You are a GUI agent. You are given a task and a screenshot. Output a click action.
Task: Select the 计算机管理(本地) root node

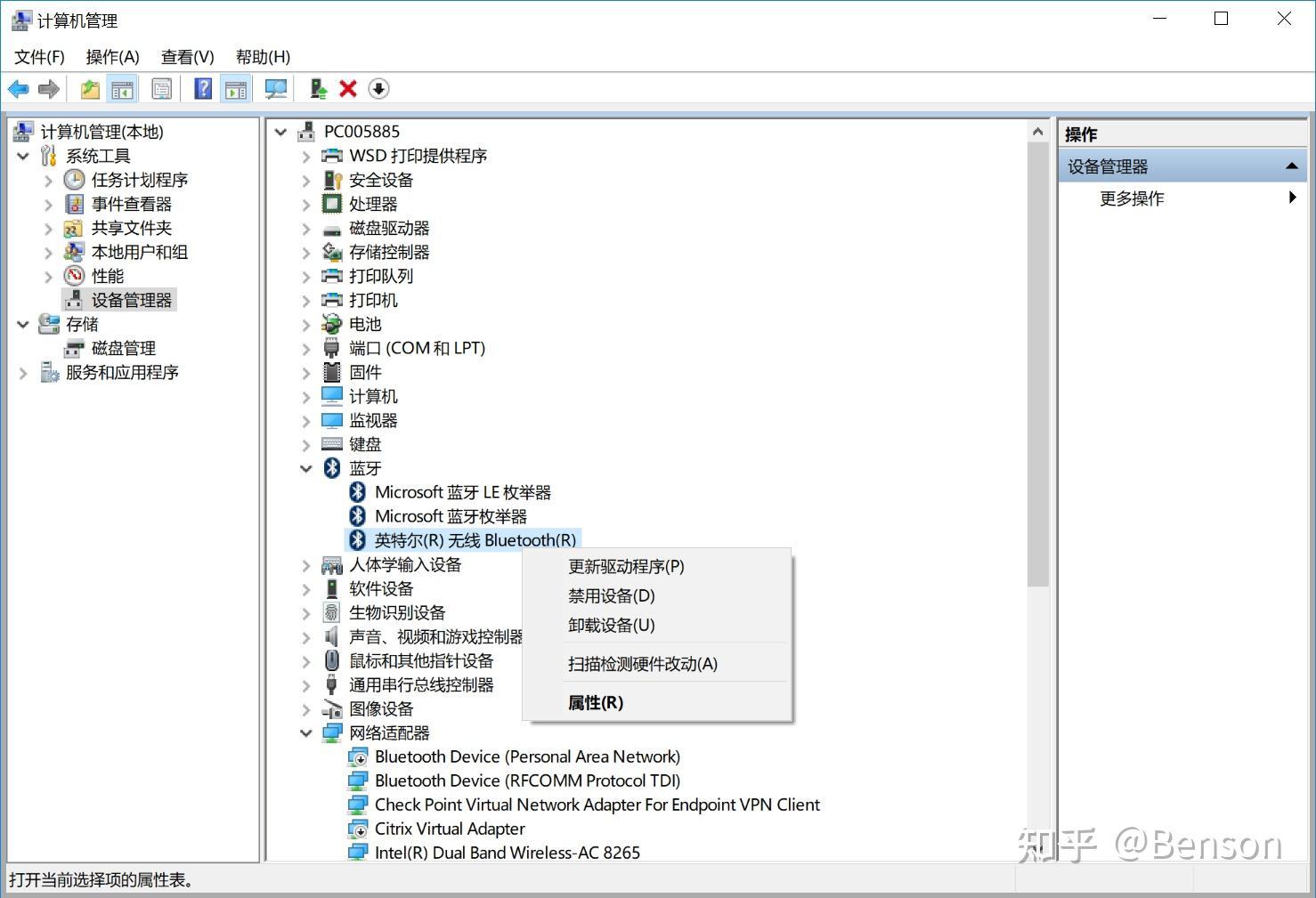102,132
